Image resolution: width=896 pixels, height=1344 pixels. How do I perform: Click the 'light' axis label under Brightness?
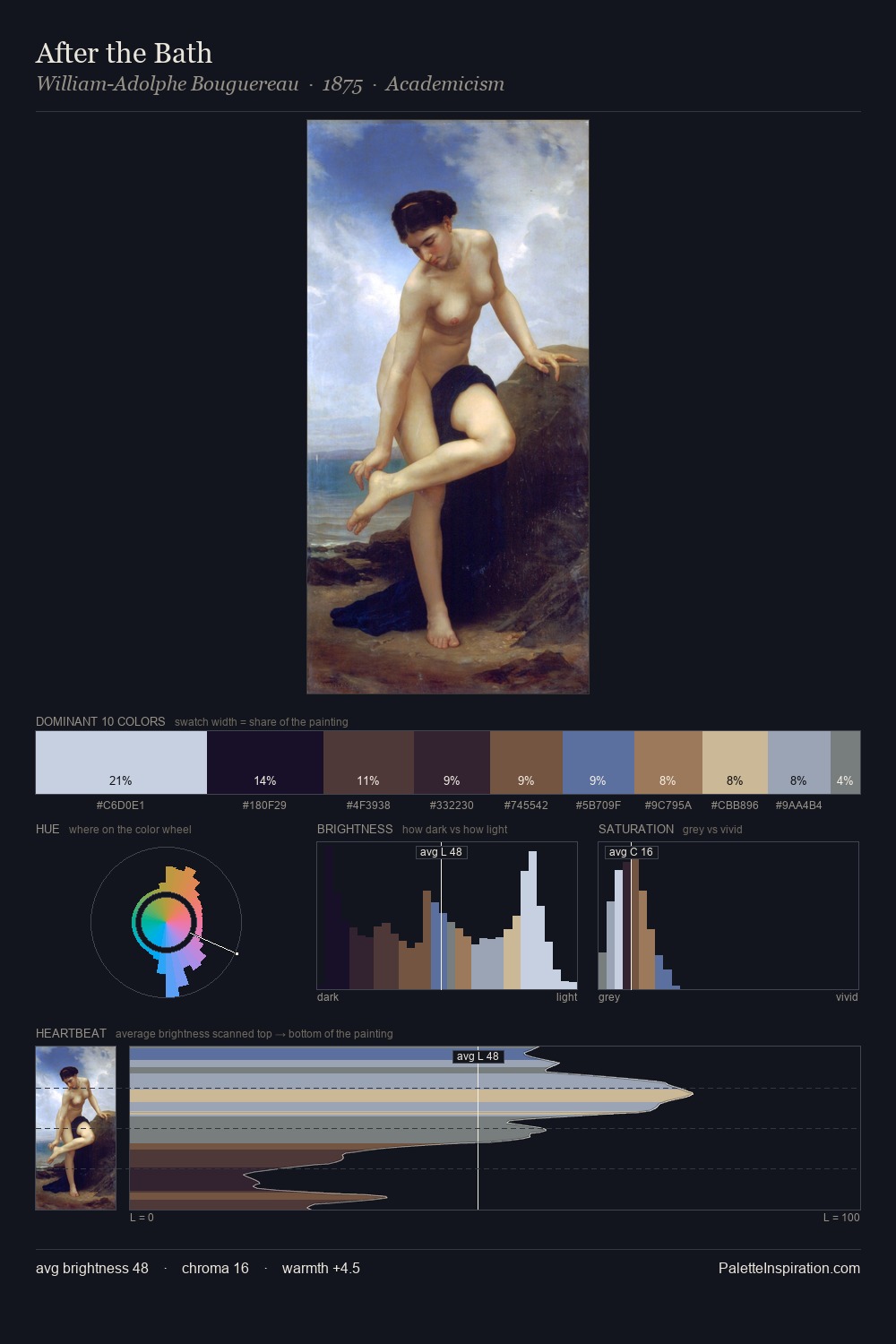[566, 997]
